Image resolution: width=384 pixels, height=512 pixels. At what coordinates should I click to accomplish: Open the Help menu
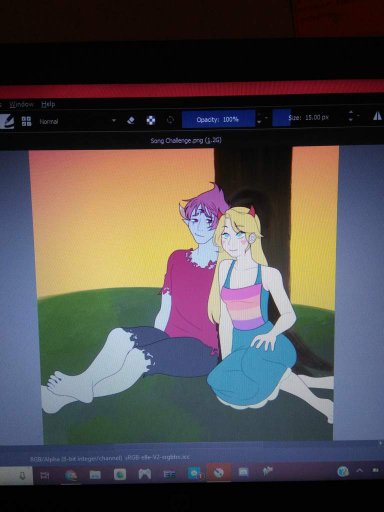48,104
